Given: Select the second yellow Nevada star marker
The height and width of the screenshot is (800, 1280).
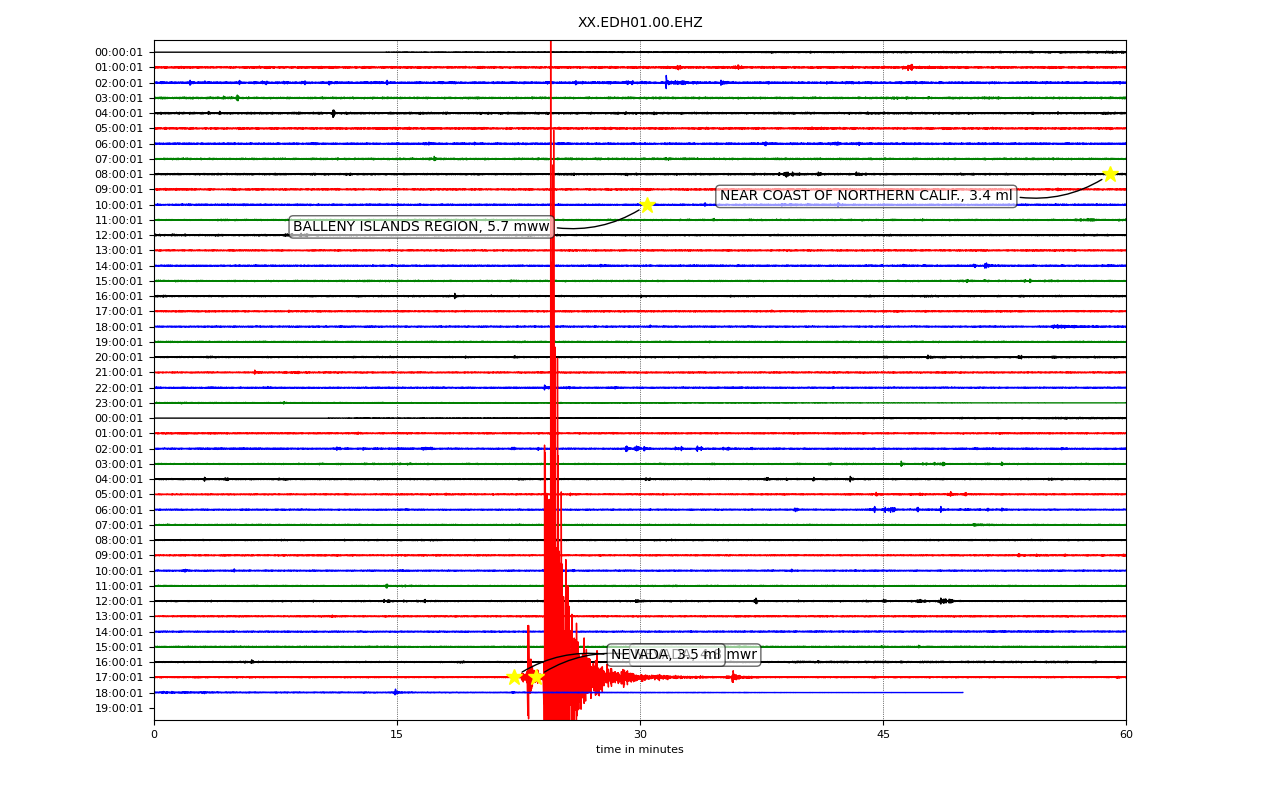Looking at the screenshot, I should 536,677.
